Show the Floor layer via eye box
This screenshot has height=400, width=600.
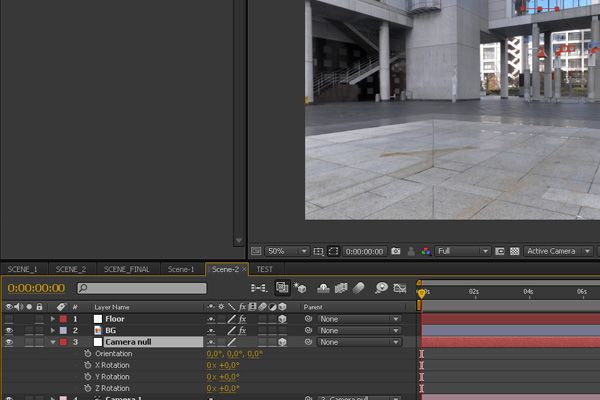9,319
